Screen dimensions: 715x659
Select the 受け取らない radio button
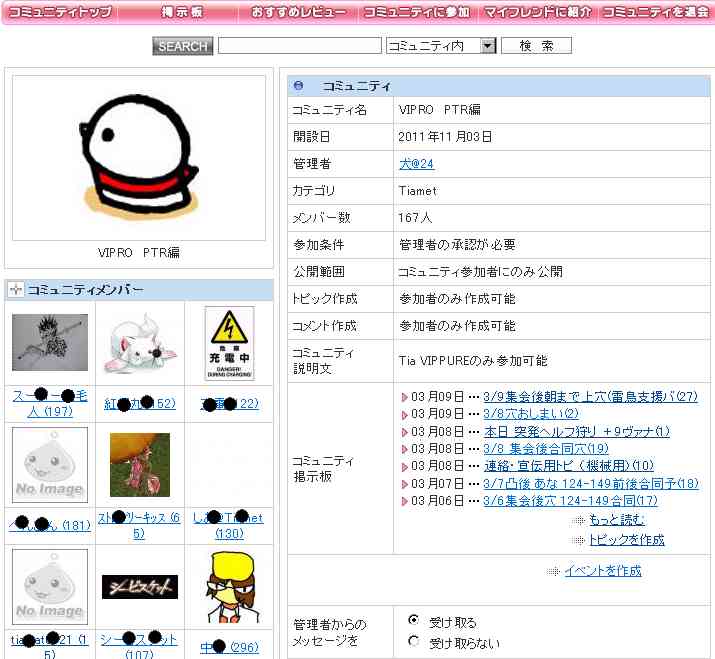point(414,641)
